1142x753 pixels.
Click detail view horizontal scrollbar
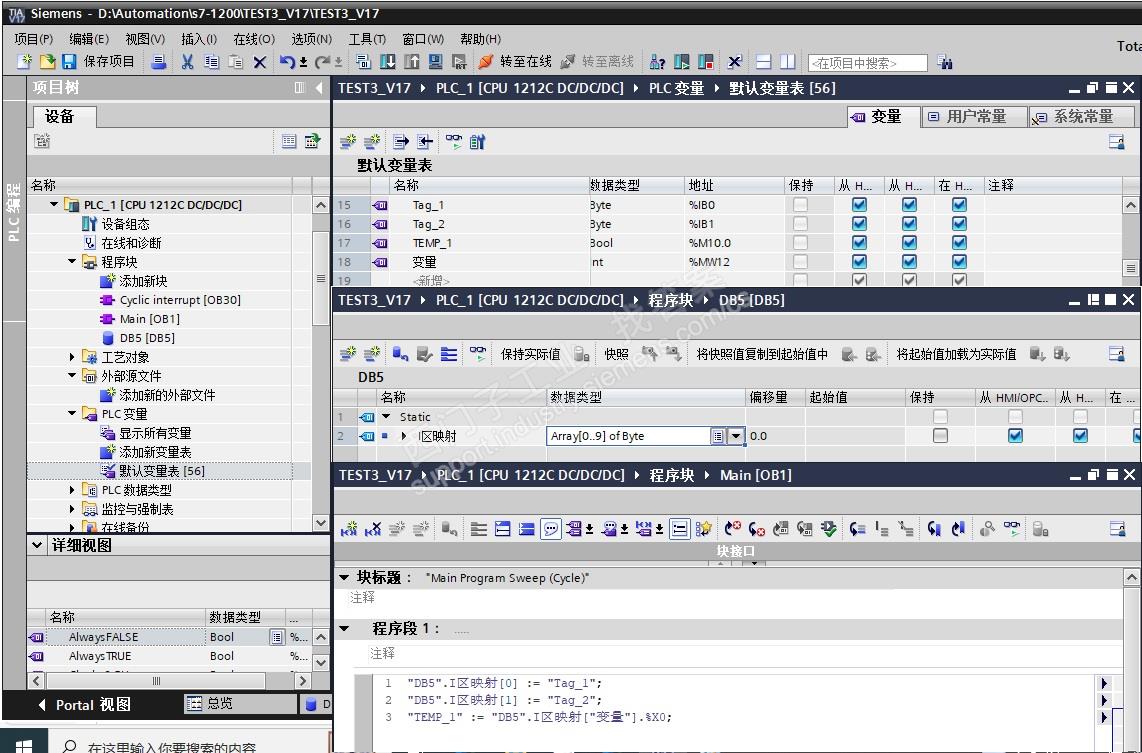click(x=156, y=681)
